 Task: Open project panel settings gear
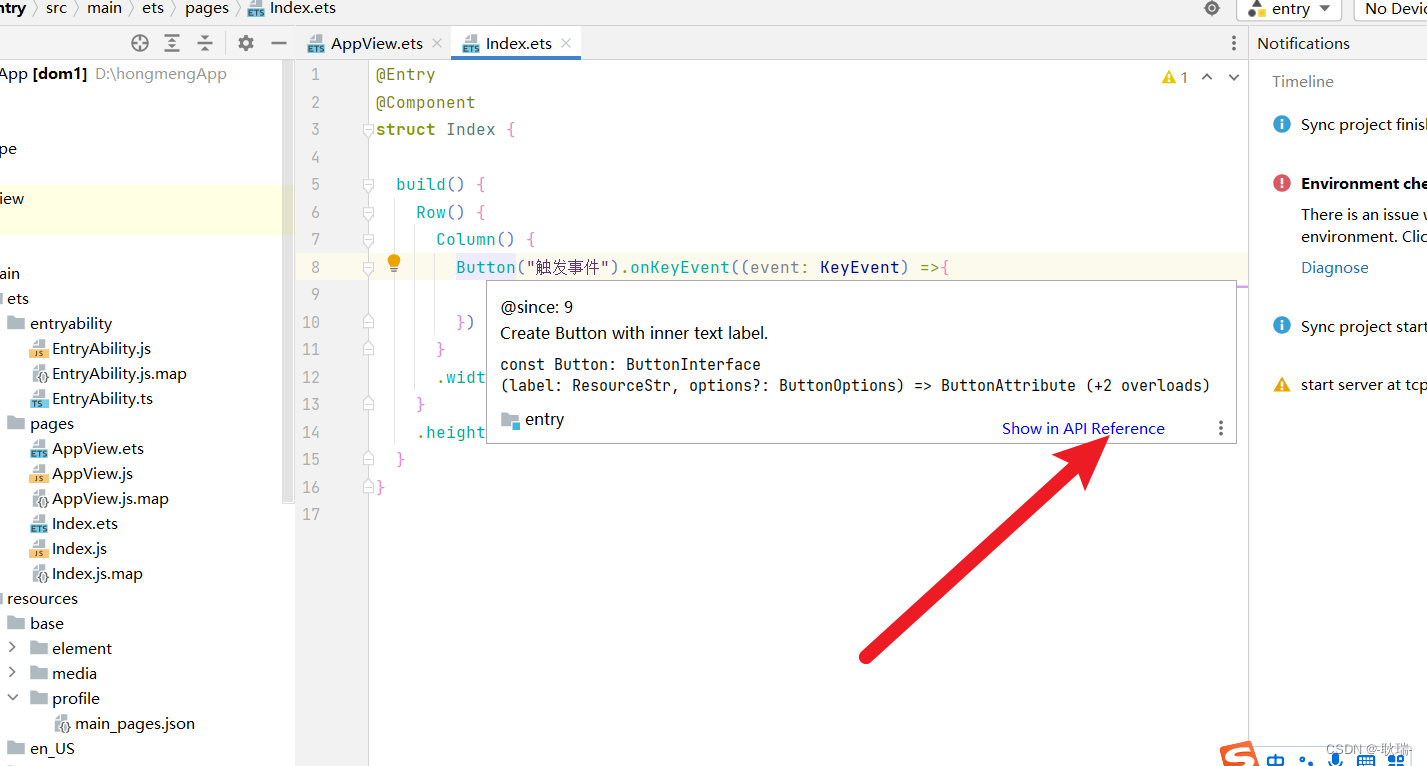coord(246,43)
